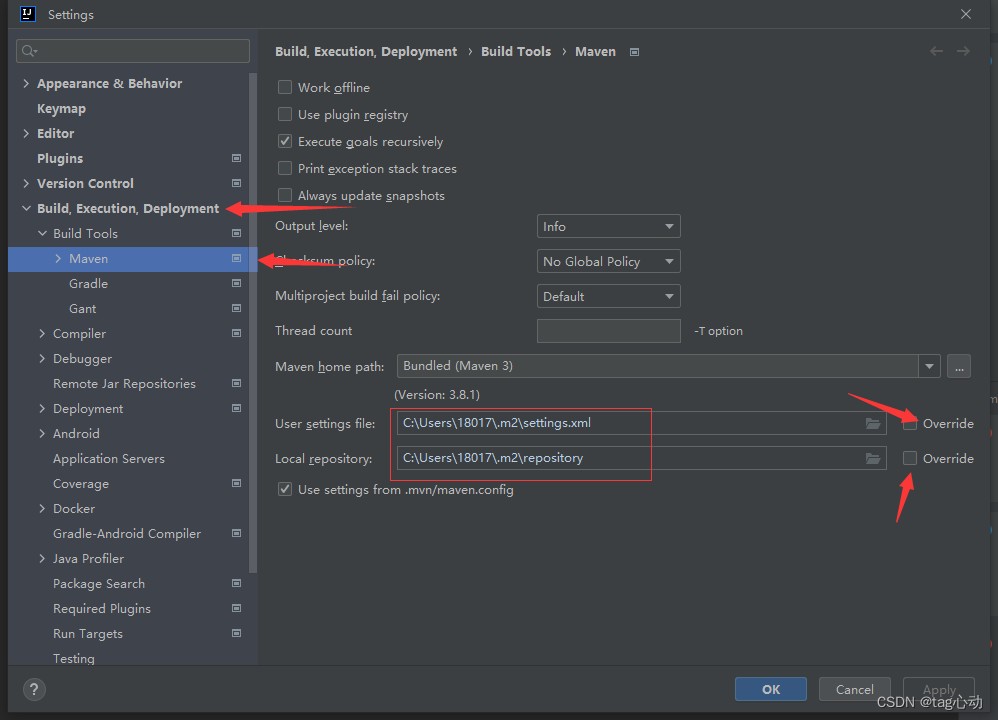Click the Apply button

pos(939,689)
